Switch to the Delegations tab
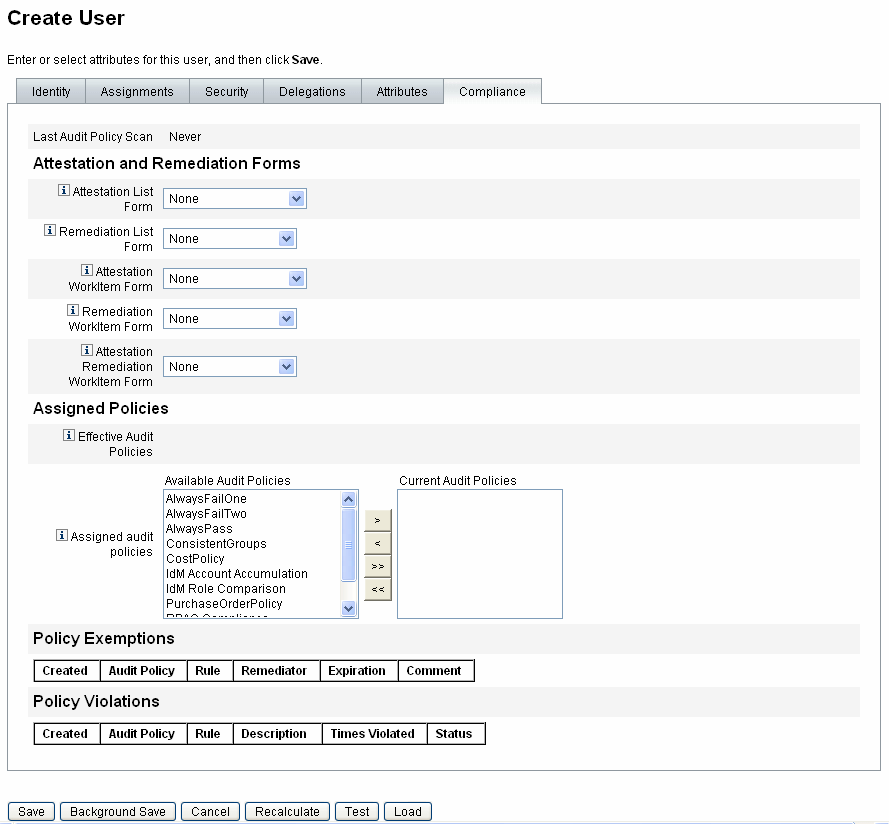 point(312,92)
